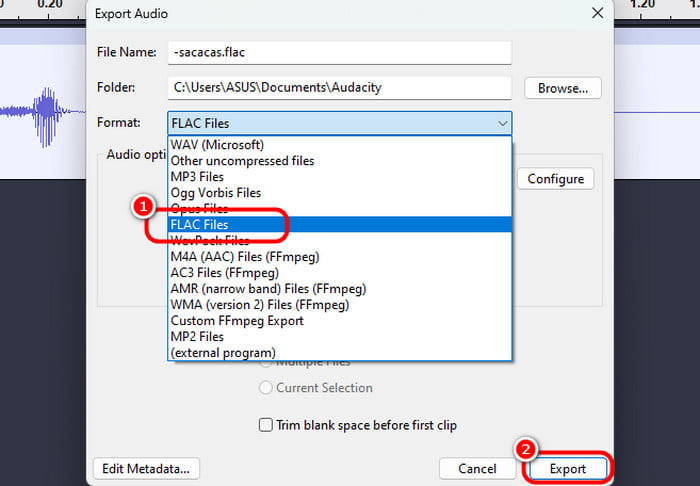Collapse the Format dropdown arrow

tap(503, 123)
